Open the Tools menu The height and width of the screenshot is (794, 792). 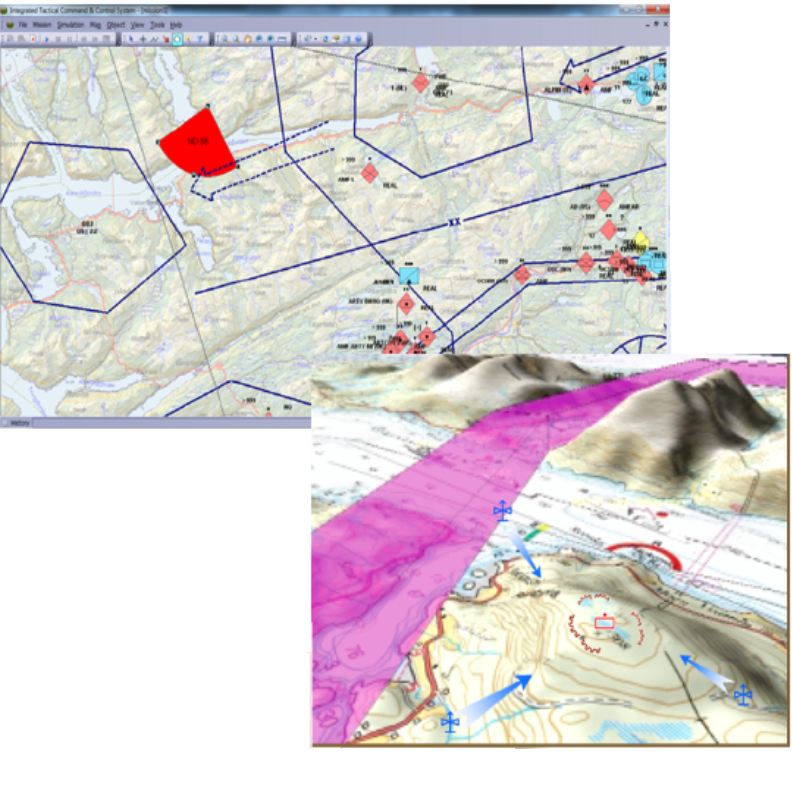coord(157,23)
